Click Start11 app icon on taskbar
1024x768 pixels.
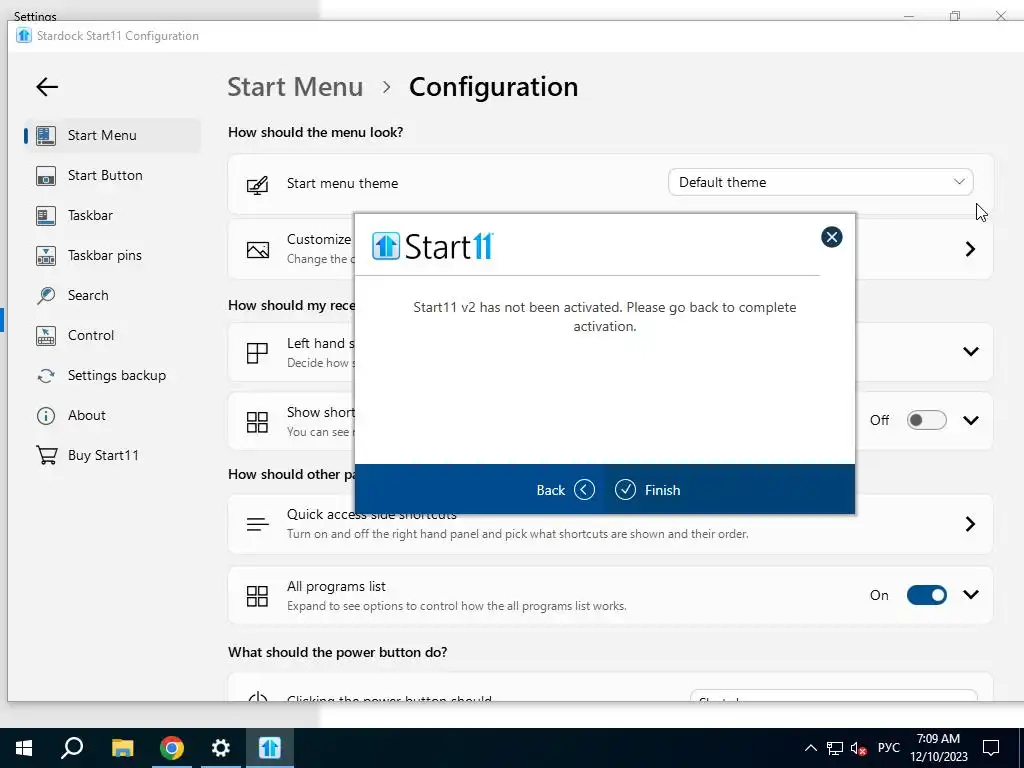[x=270, y=748]
